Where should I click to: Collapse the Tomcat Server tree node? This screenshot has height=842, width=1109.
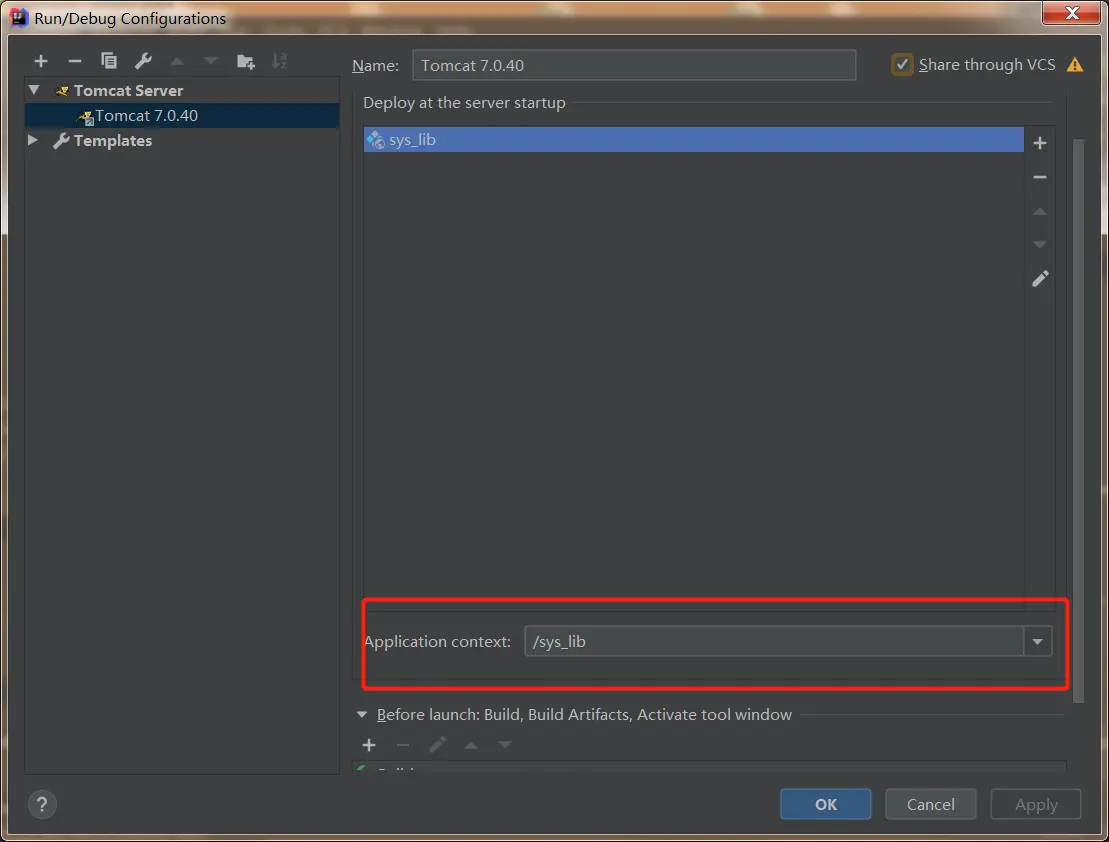[x=33, y=90]
